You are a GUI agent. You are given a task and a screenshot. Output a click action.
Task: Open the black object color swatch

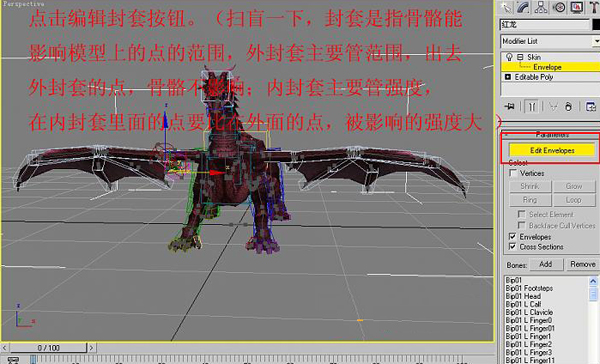[x=596, y=24]
